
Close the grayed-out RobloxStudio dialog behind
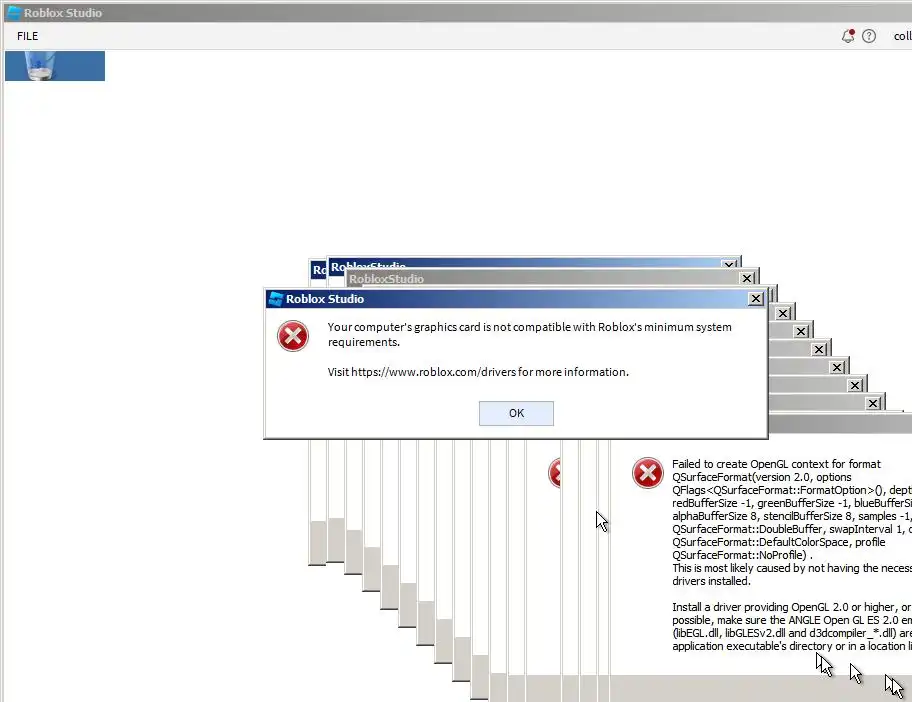click(x=747, y=278)
